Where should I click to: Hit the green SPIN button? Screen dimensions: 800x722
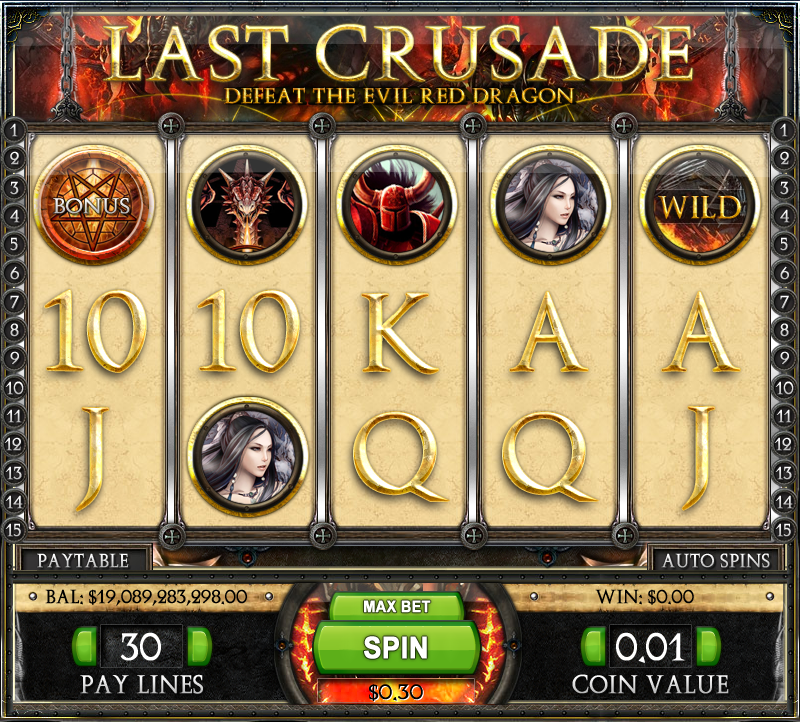(x=396, y=648)
